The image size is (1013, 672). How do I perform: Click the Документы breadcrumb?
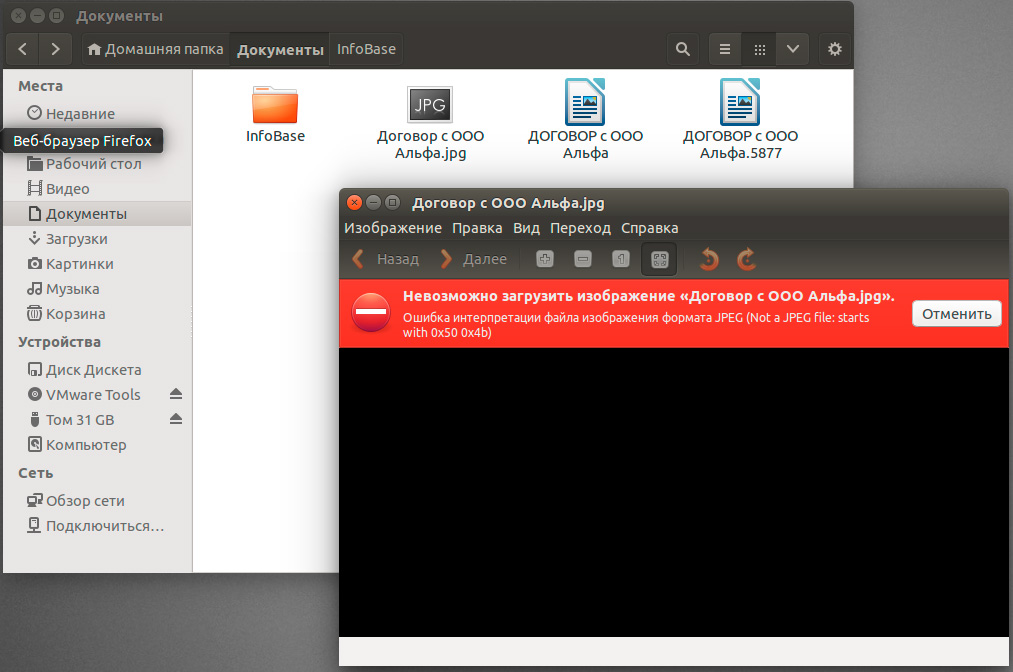click(280, 49)
